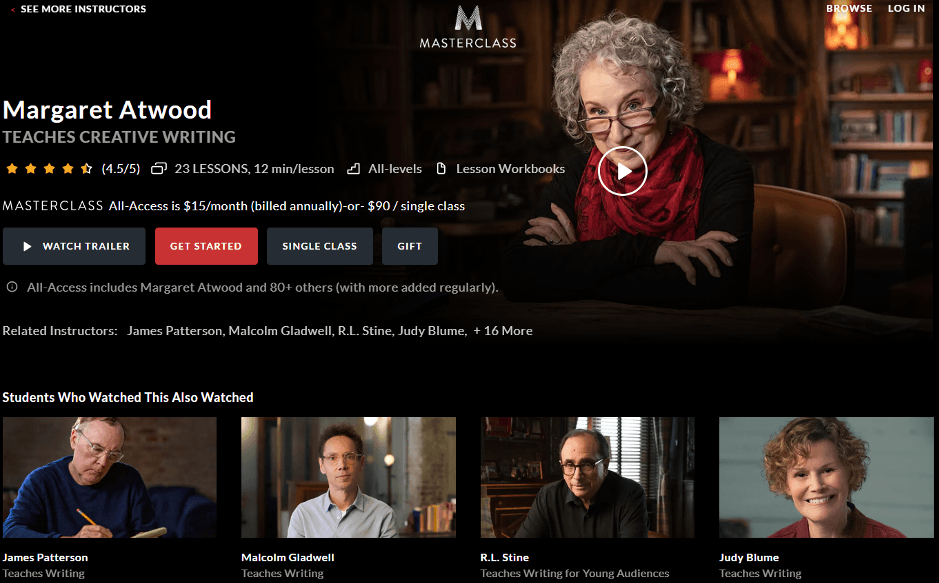
Task: Click the red Get Started button
Action: [x=206, y=246]
